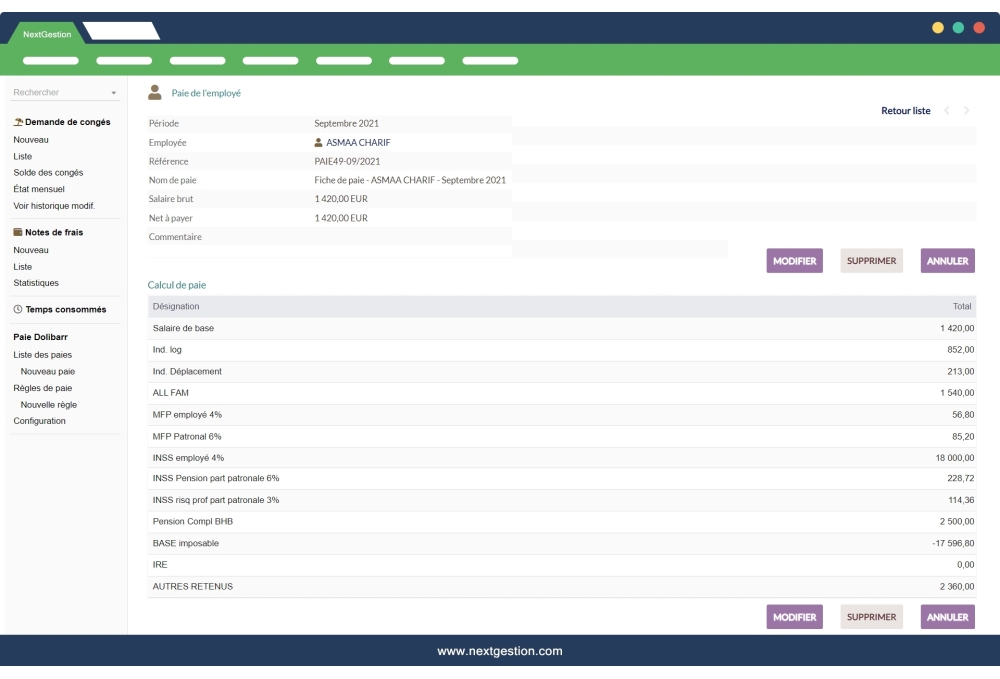Screen dimensions: 1000x679
Task: Select the last tab in the green navigation bar
Action: click(489, 60)
